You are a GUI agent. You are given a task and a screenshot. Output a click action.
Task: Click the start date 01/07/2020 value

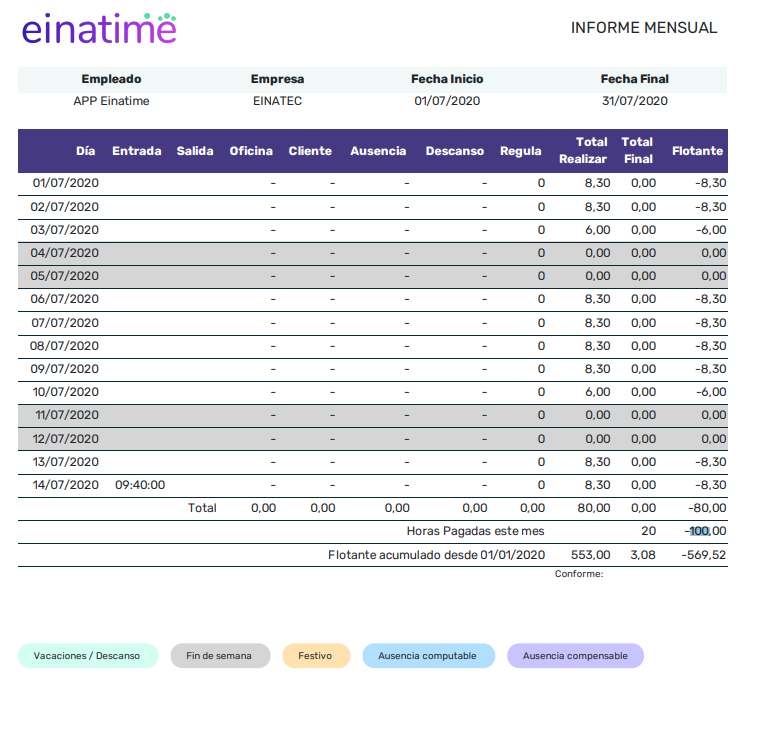tap(447, 101)
